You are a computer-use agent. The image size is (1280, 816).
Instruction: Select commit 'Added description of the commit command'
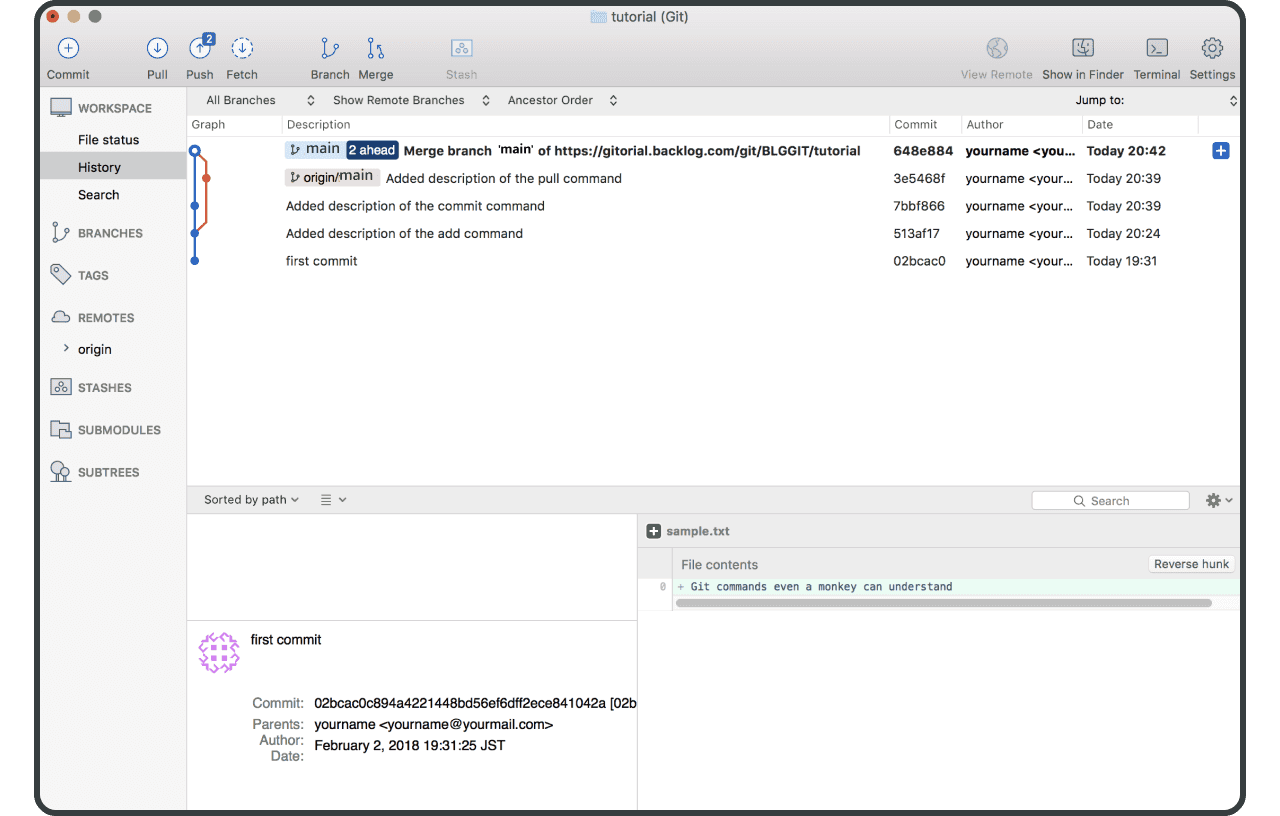[713, 206]
